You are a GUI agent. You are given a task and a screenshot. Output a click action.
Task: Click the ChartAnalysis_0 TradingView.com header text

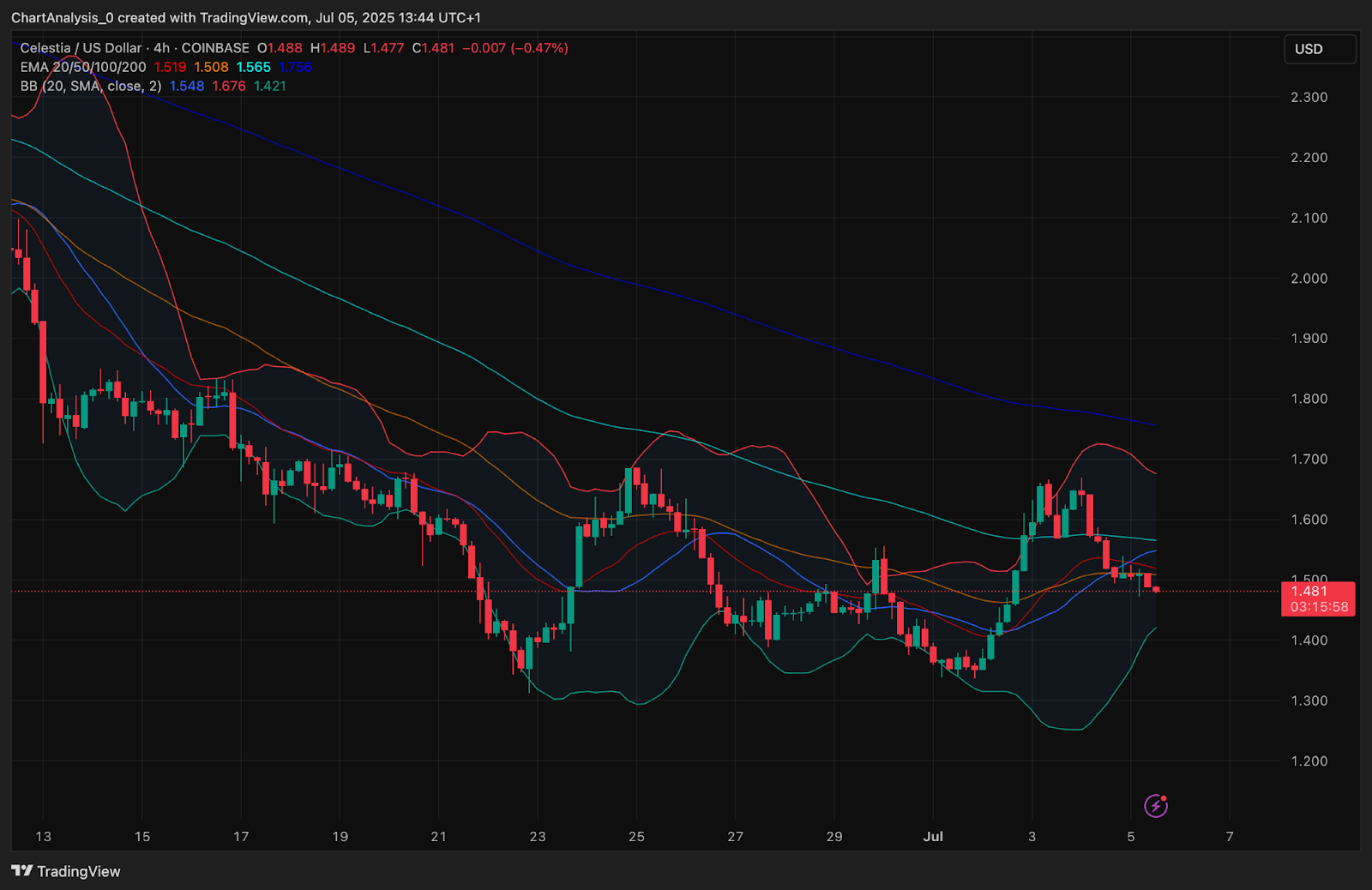click(x=245, y=18)
